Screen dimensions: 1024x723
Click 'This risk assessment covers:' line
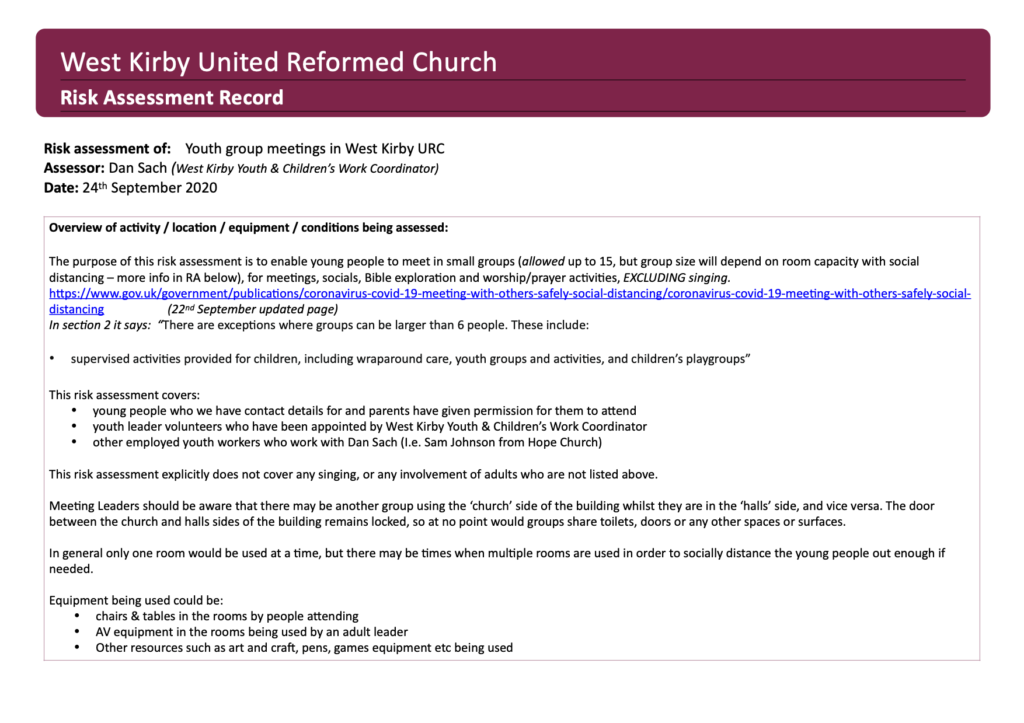124,395
